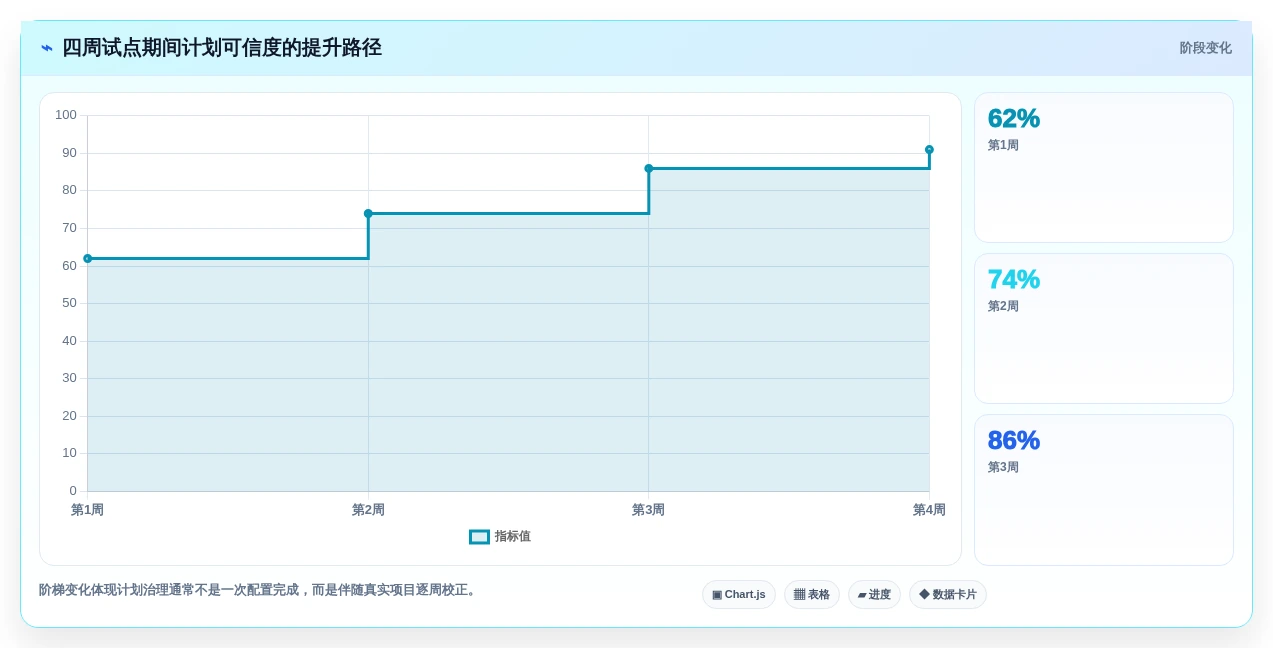
Task: Click the 第1周 x-axis label
Action: (88, 510)
